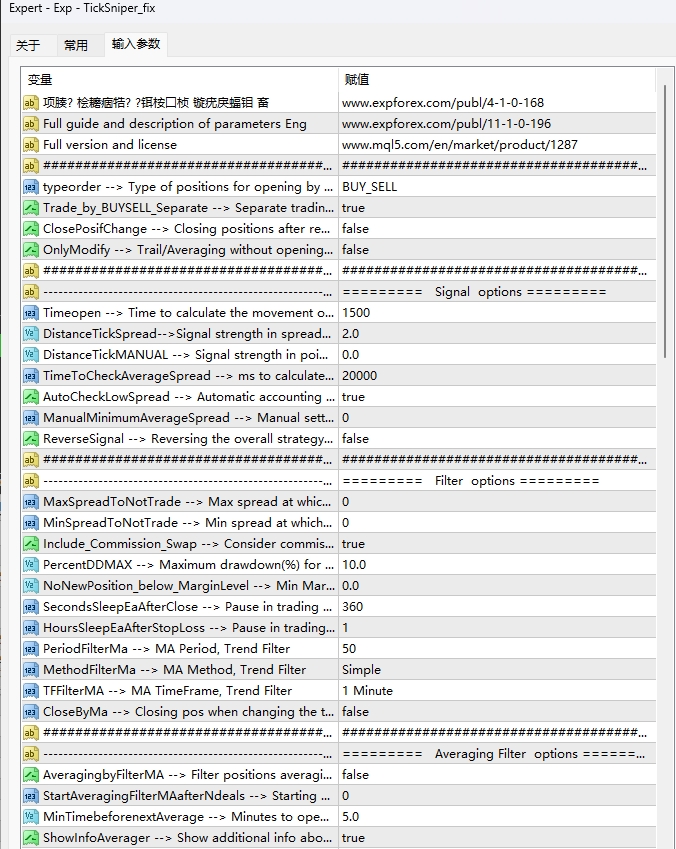Click the bool icon beside AveragingbyFilterMA
This screenshot has height=849, width=676.
pyautogui.click(x=31, y=775)
